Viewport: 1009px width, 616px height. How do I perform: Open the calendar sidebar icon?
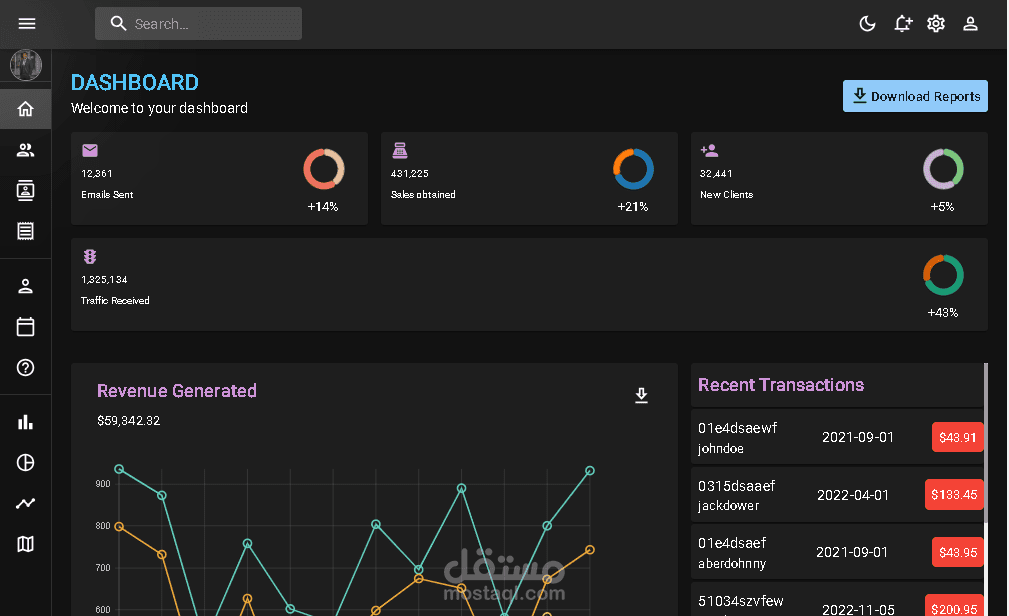click(26, 327)
